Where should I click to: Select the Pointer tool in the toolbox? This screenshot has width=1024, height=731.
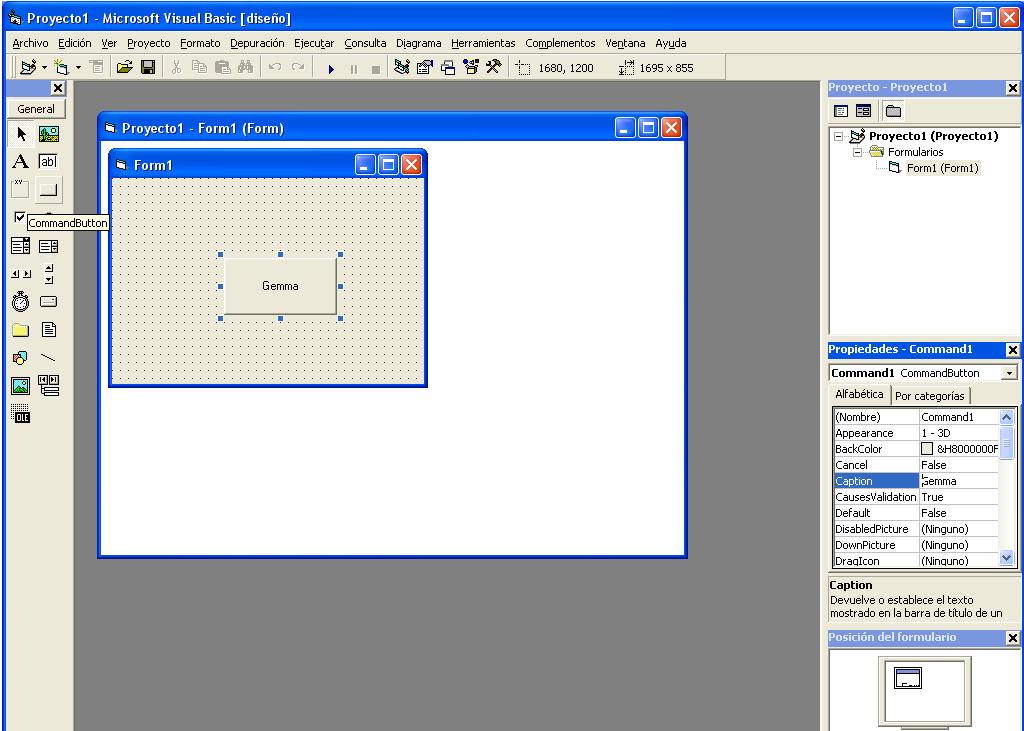[20, 133]
